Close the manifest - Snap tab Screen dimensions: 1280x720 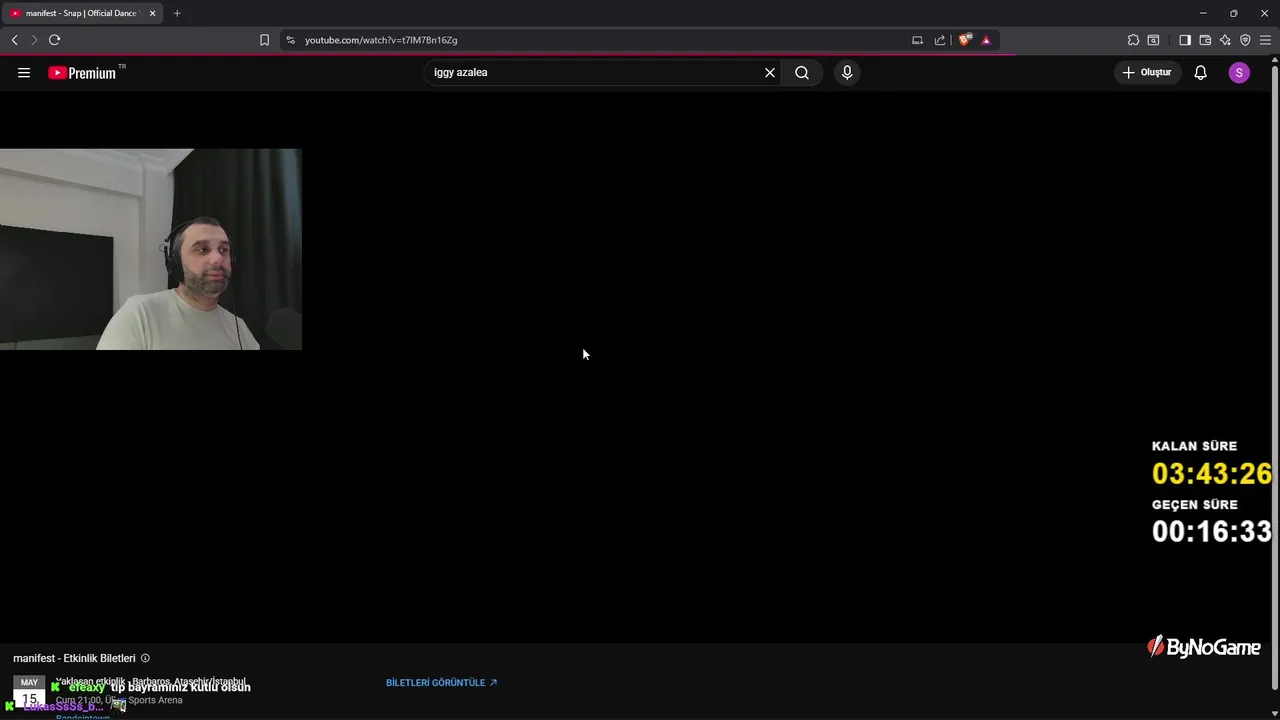pos(153,13)
